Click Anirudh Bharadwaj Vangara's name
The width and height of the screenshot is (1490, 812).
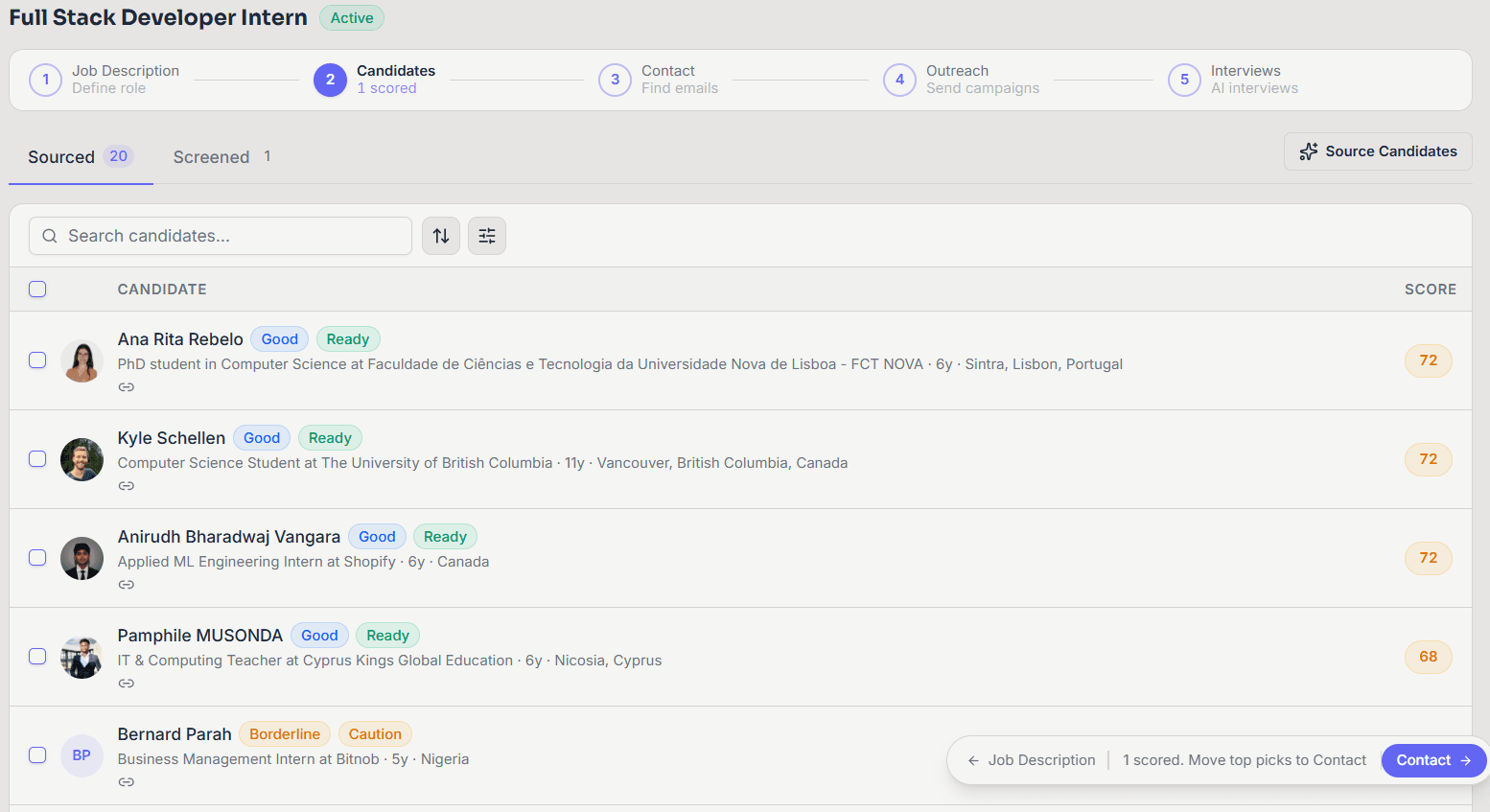tap(229, 537)
